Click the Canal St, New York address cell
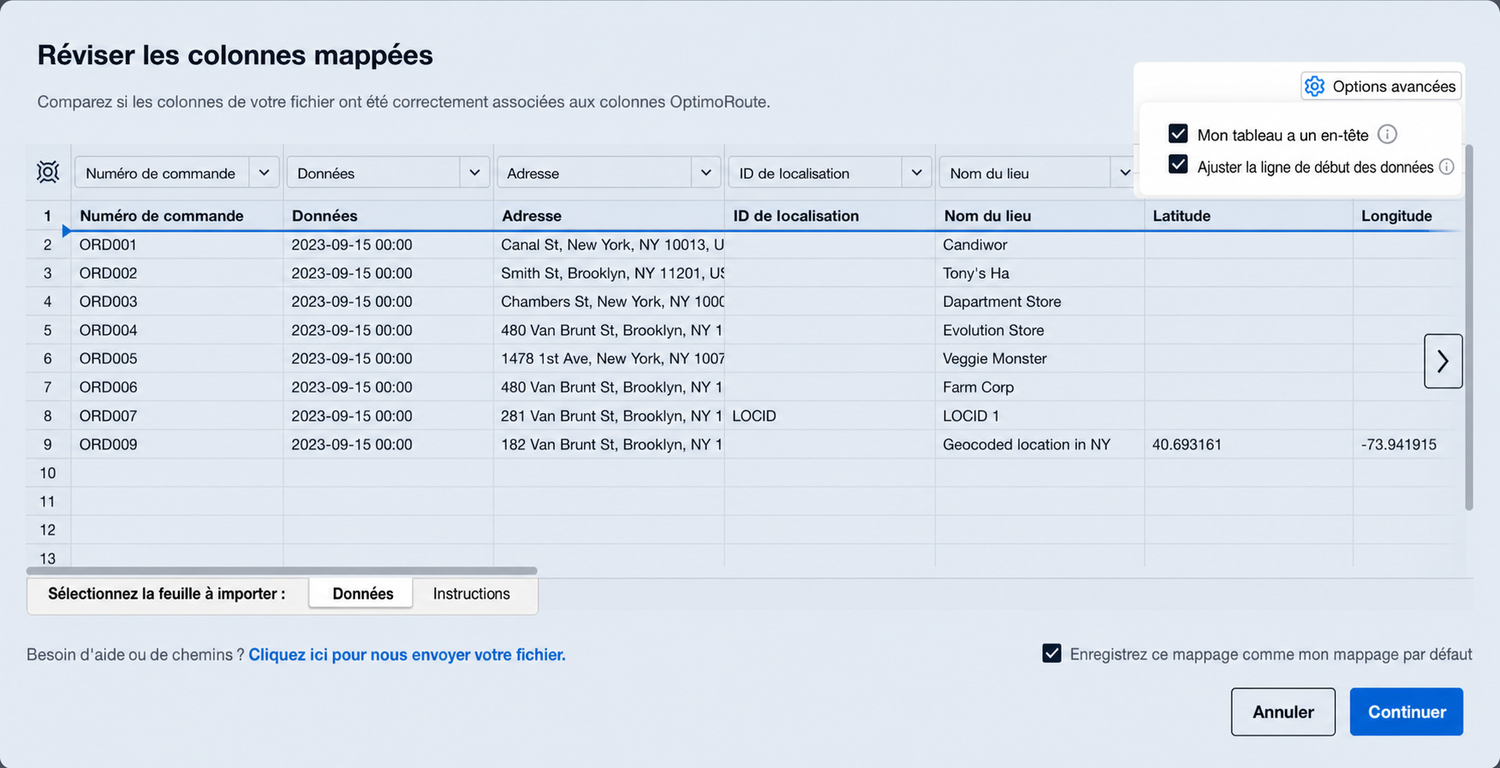Image resolution: width=1500 pixels, height=768 pixels. pos(609,245)
